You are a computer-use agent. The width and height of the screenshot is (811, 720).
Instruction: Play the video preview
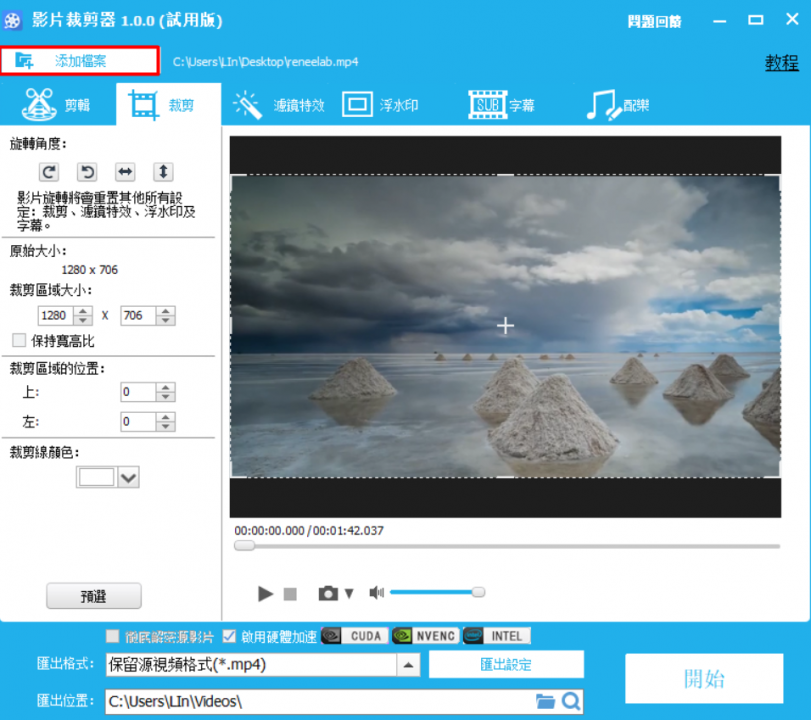point(265,593)
